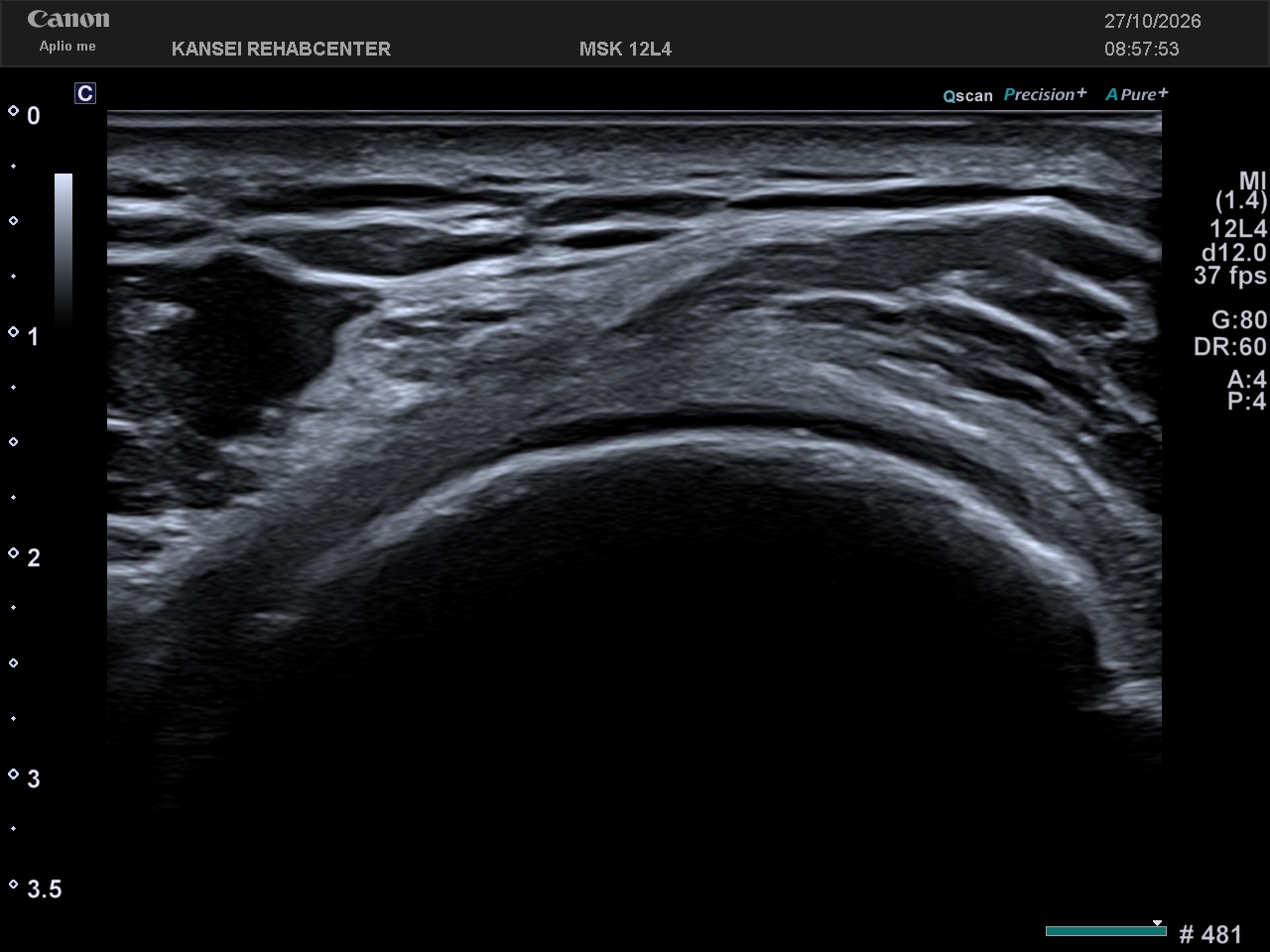This screenshot has height=952, width=1270.
Task: Click the cine frame progress bar
Action: point(1105,931)
